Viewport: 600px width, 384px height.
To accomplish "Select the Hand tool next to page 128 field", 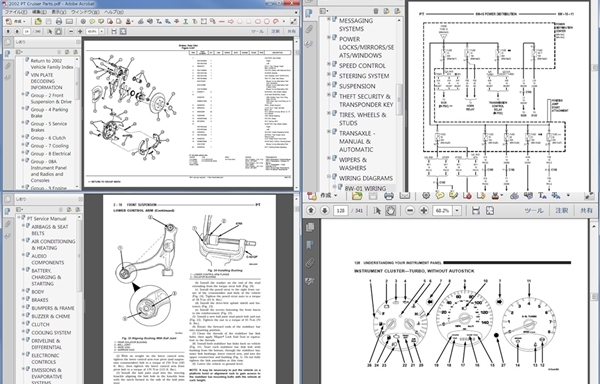I will point(390,210).
